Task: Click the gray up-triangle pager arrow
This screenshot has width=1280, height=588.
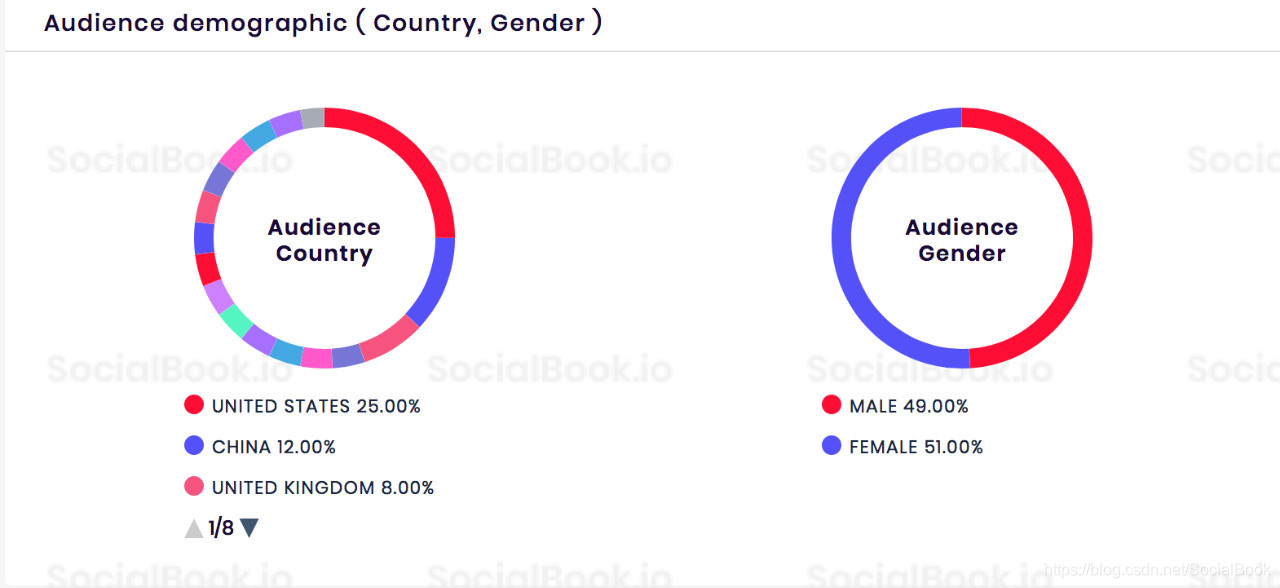Action: pyautogui.click(x=192, y=527)
